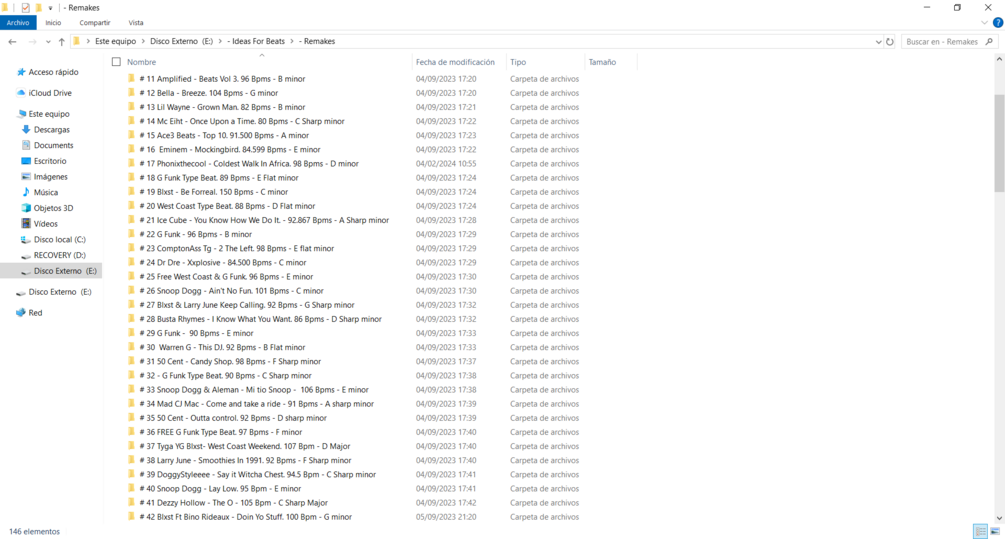The height and width of the screenshot is (539, 1005).
Task: Select # 28 Busta Rhymes folder
Action: click(260, 319)
